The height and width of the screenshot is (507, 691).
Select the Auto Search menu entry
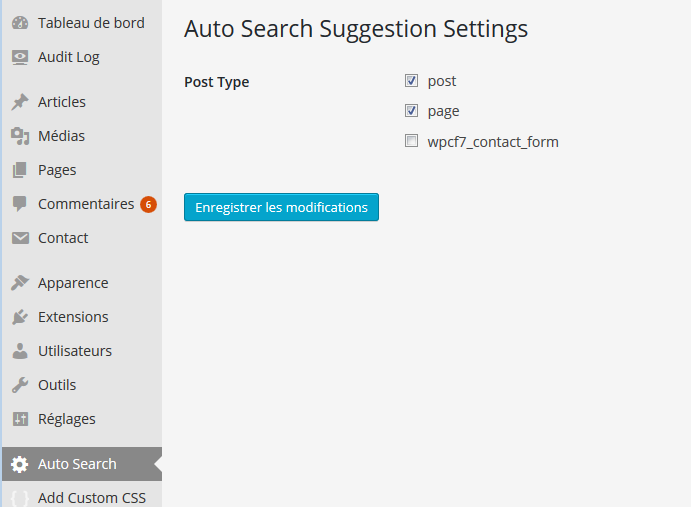[x=82, y=464]
